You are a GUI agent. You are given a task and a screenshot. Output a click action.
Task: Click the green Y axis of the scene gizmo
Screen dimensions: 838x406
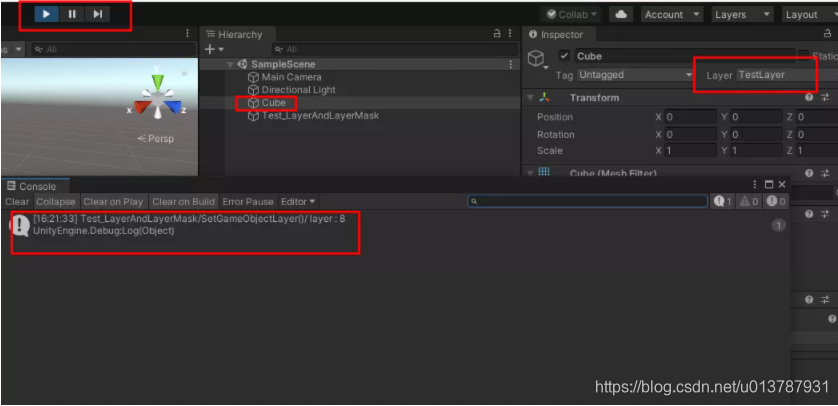coord(157,81)
